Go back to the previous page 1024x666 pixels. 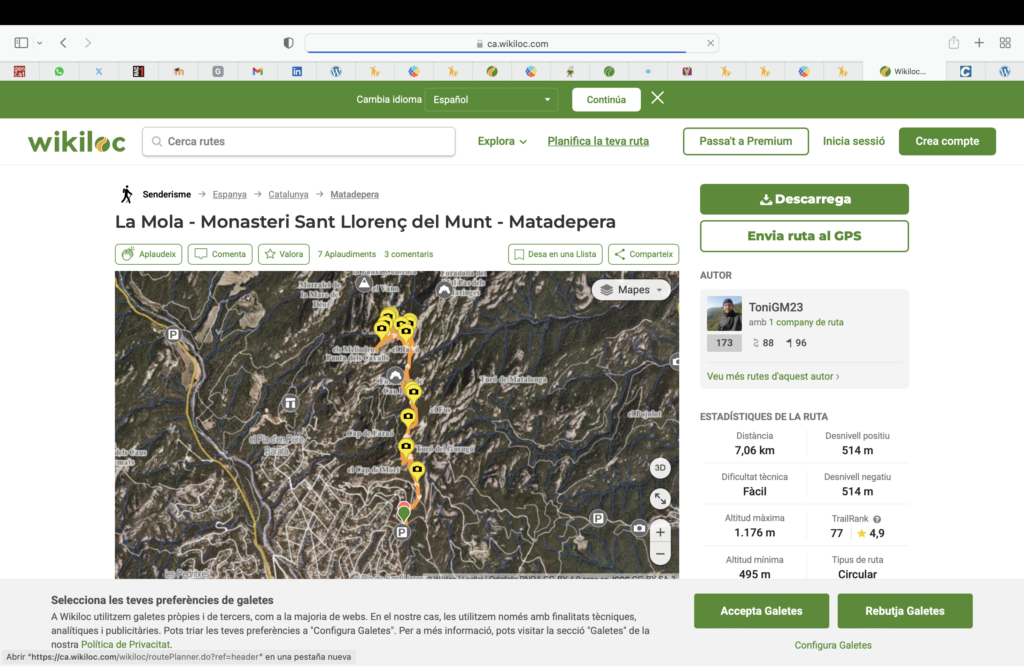pos(63,43)
